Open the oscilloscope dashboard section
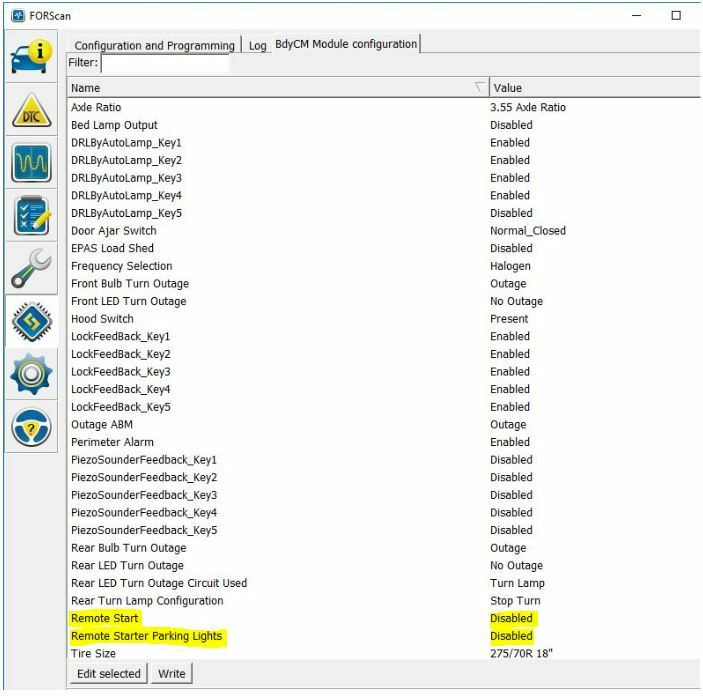Screen dimensions: 703x696 31,163
